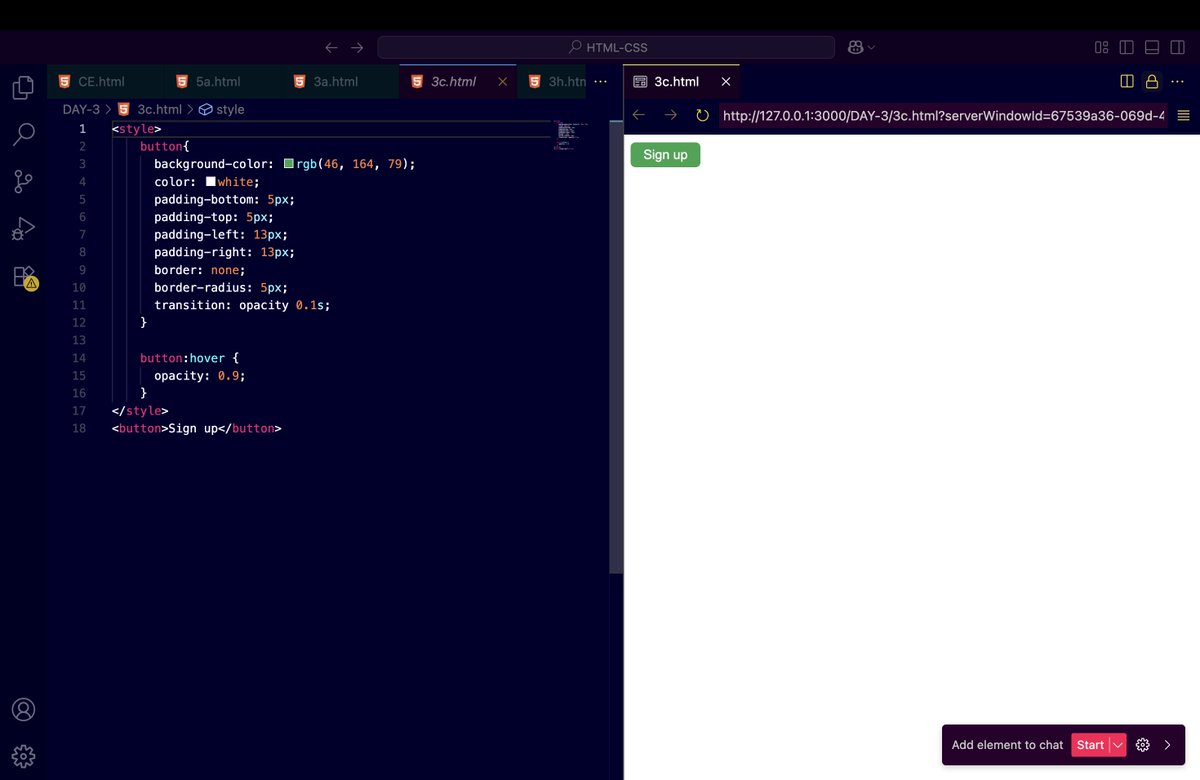Image resolution: width=1200 pixels, height=780 pixels.
Task: Open the preview hamburger menu
Action: coord(1184,115)
